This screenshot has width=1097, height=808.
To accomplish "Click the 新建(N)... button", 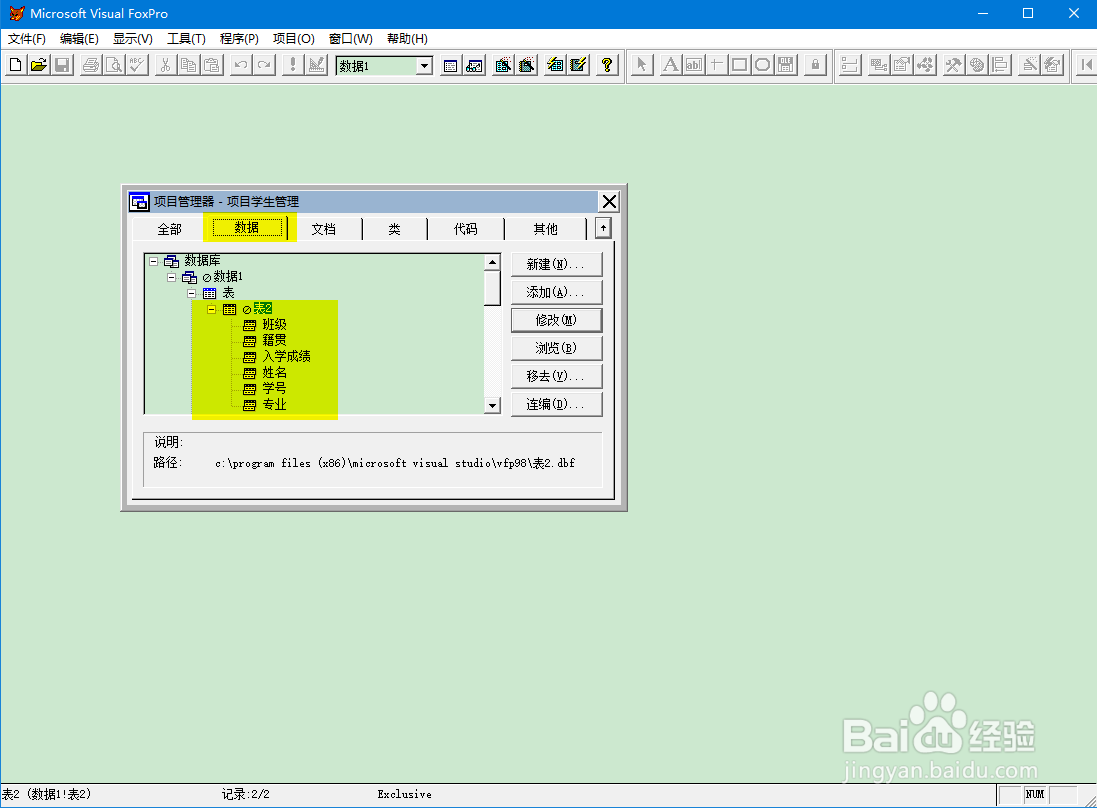I will pyautogui.click(x=556, y=264).
